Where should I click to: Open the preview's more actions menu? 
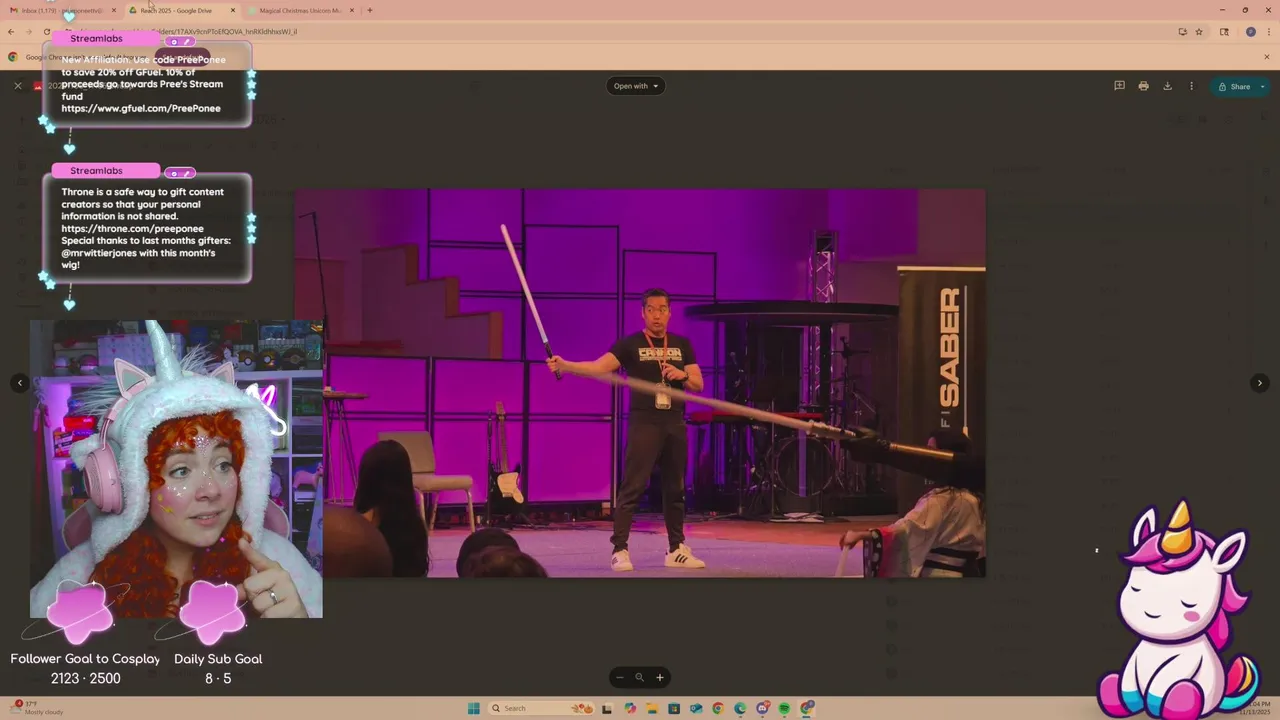pos(1191,86)
